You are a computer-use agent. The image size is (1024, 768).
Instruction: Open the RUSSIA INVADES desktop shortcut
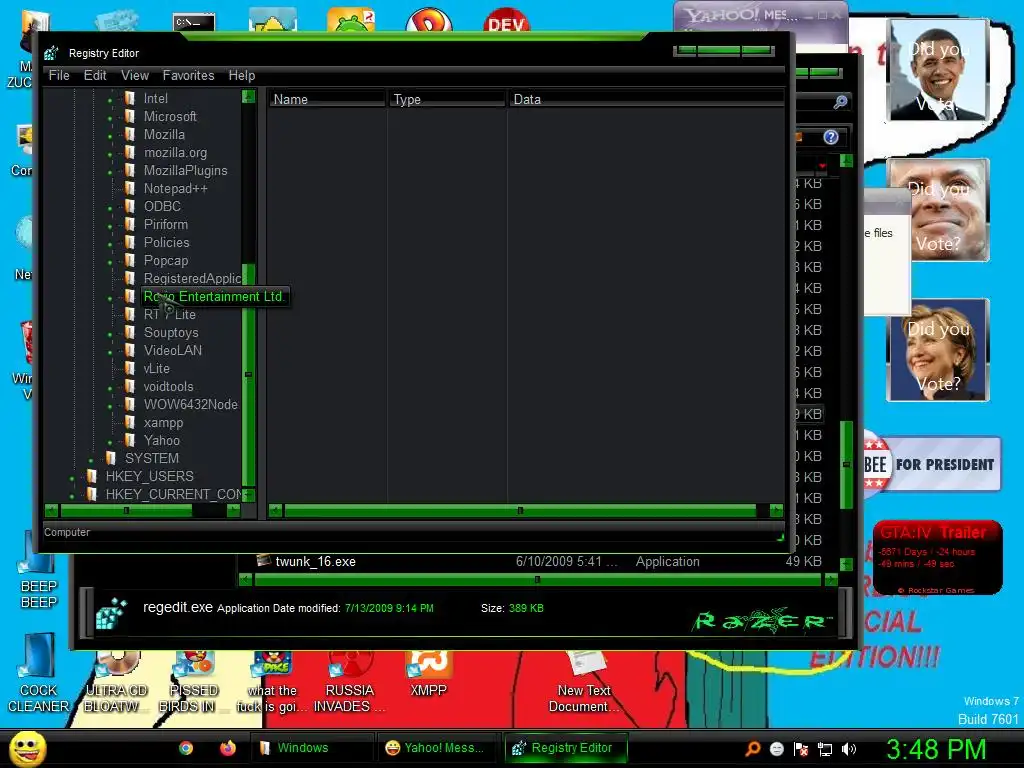click(349, 682)
